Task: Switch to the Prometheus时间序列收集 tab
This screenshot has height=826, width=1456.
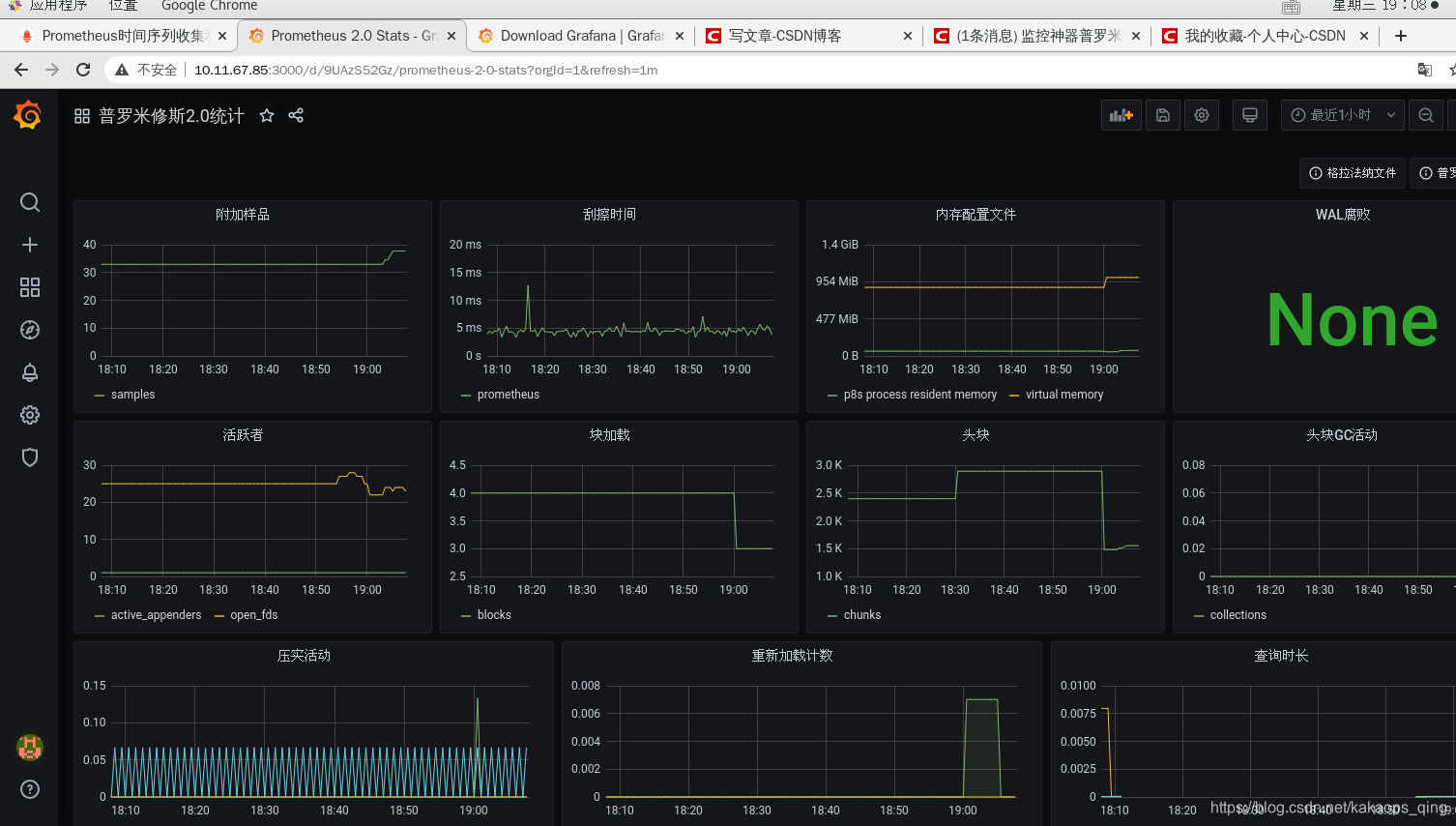Action: (123, 36)
